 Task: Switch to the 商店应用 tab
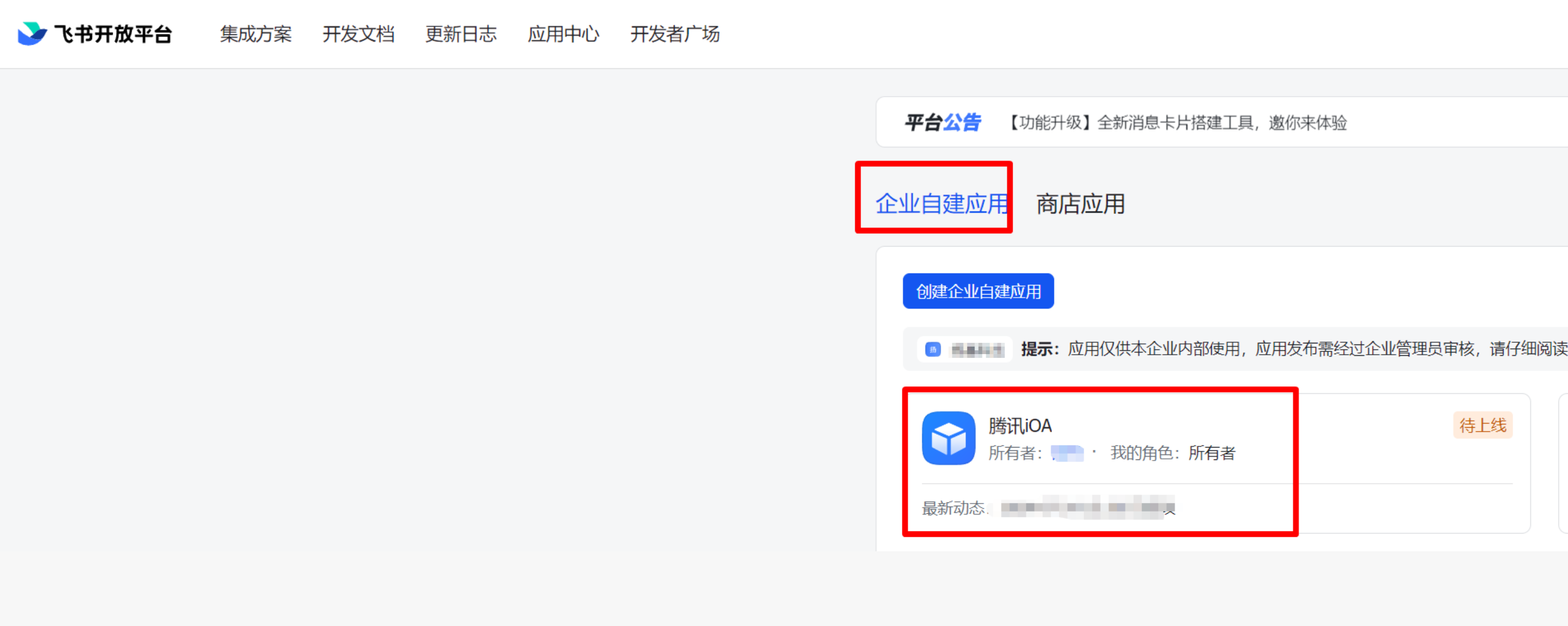[x=1080, y=204]
